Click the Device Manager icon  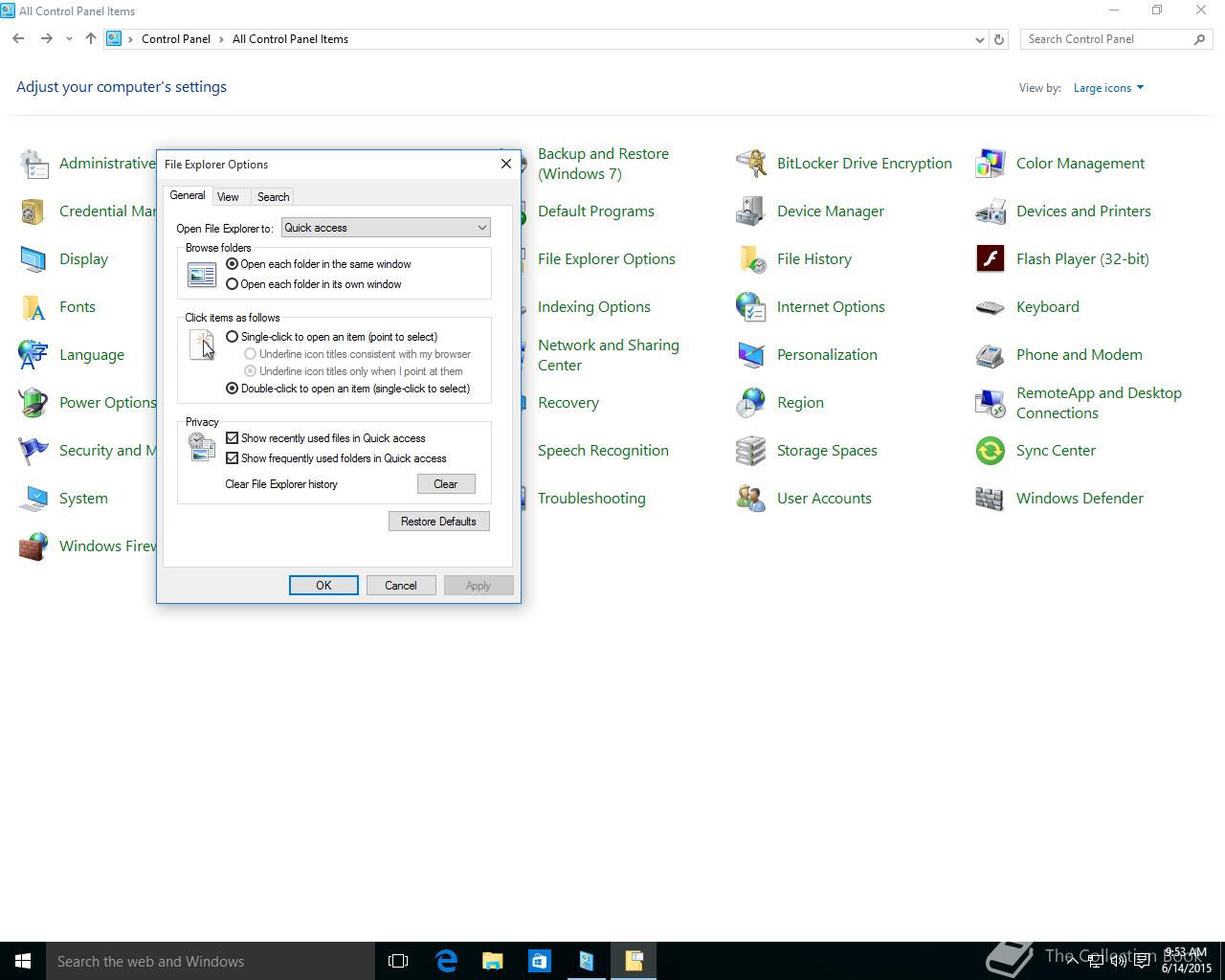point(750,212)
